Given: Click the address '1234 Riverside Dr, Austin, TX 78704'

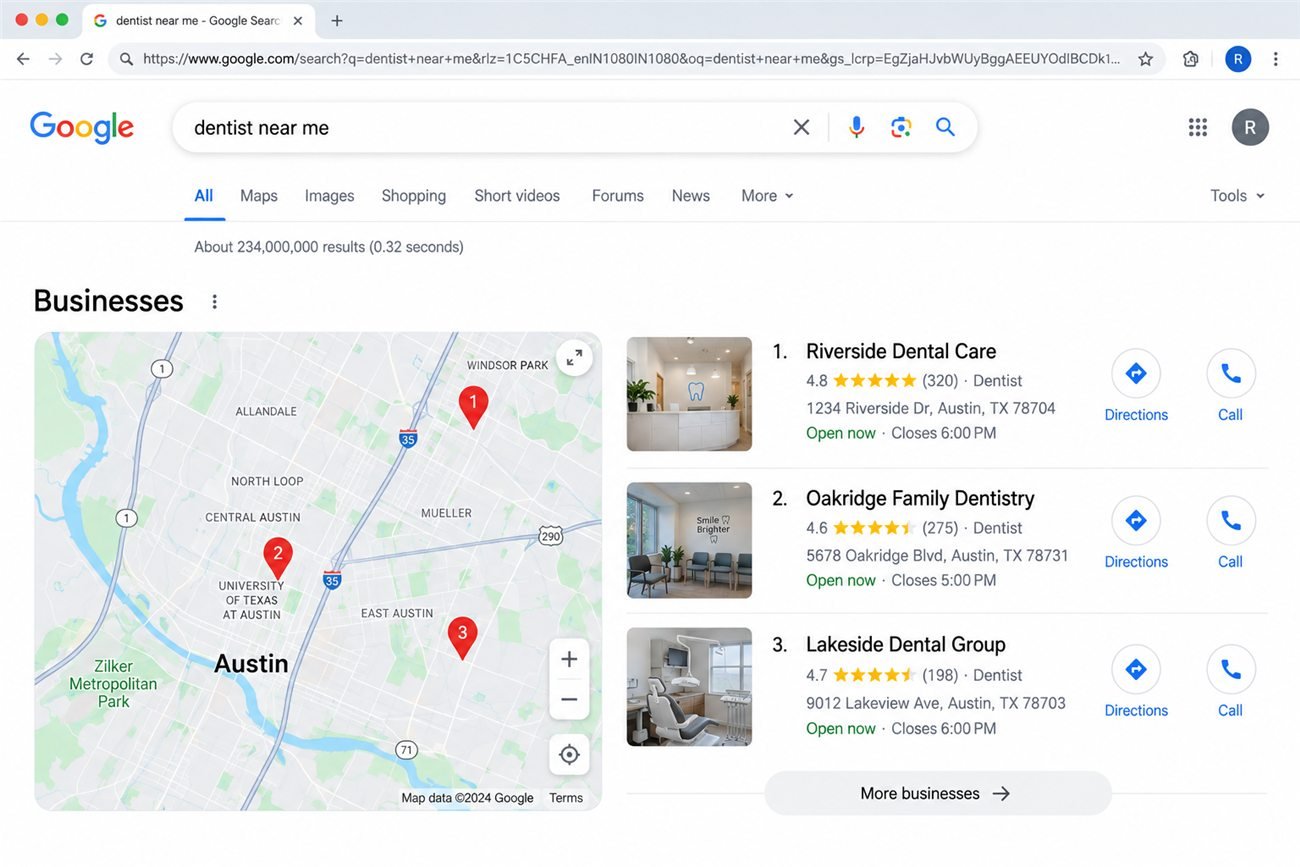Looking at the screenshot, I should point(931,408).
